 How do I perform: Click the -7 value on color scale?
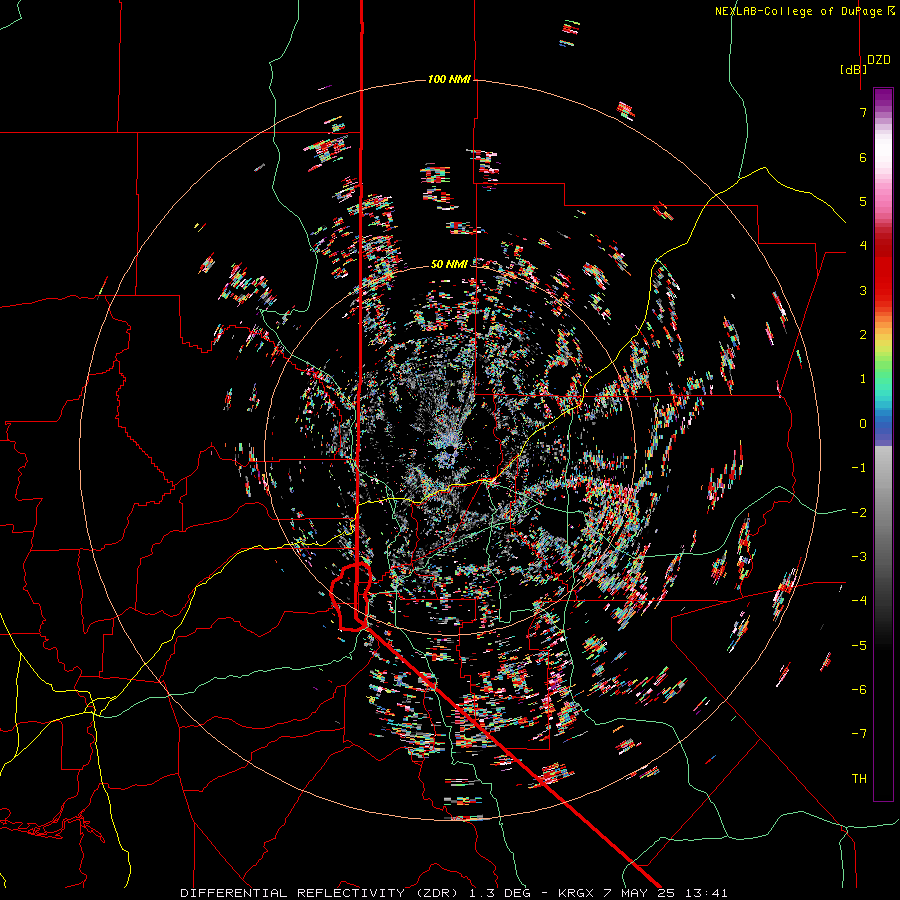(x=859, y=734)
